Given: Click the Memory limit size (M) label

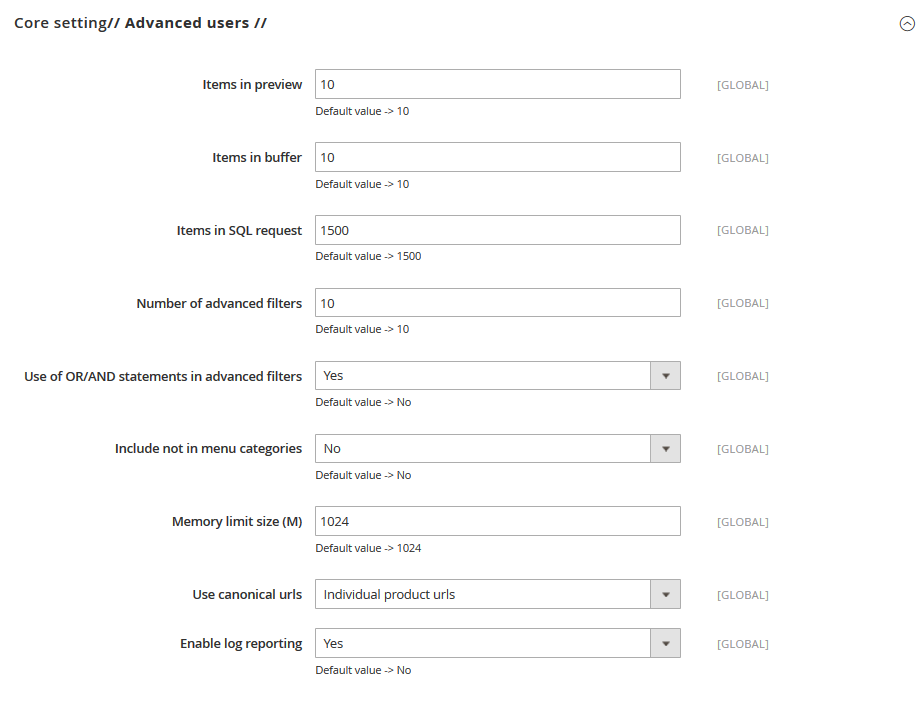Looking at the screenshot, I should pyautogui.click(x=237, y=522).
